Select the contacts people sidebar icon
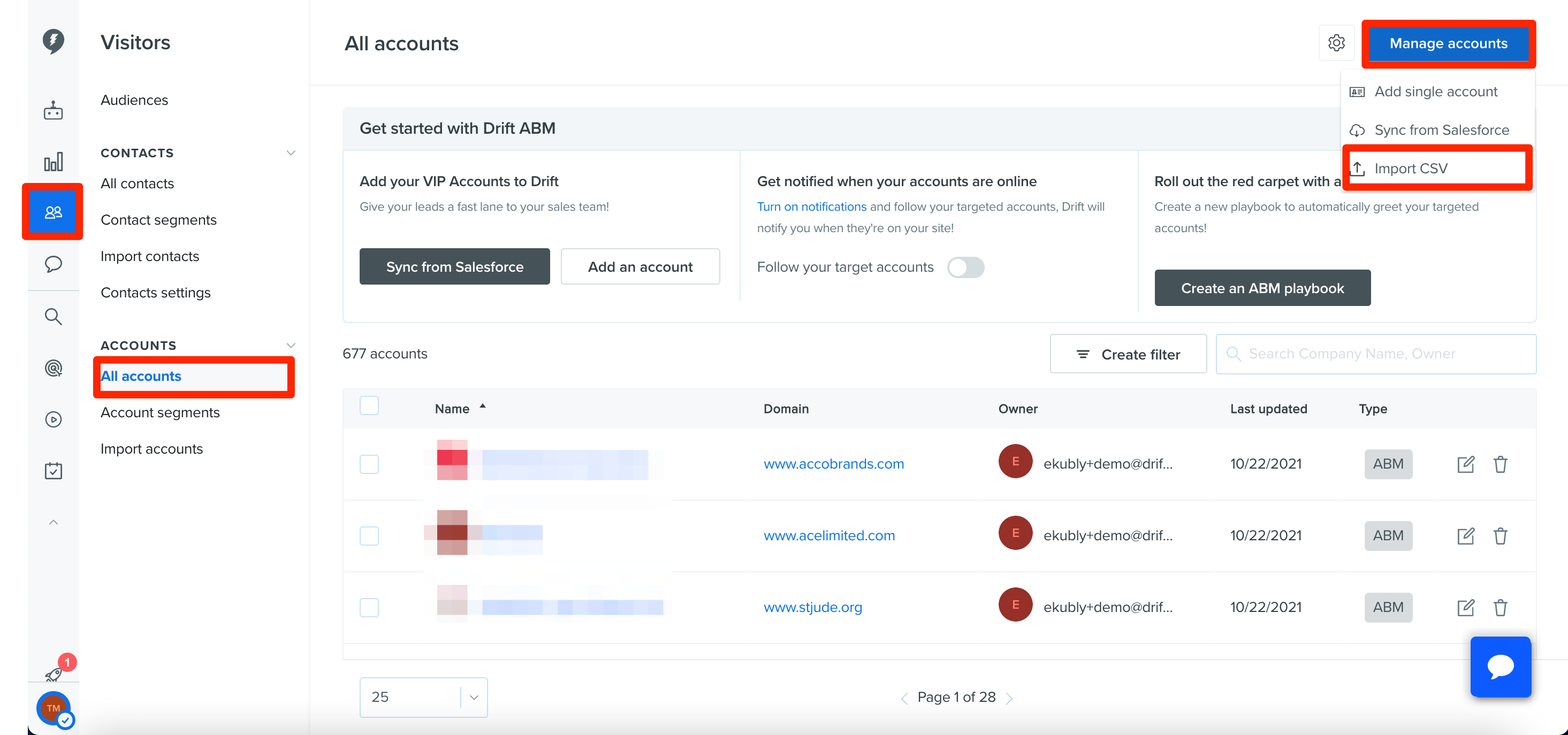 tap(54, 212)
